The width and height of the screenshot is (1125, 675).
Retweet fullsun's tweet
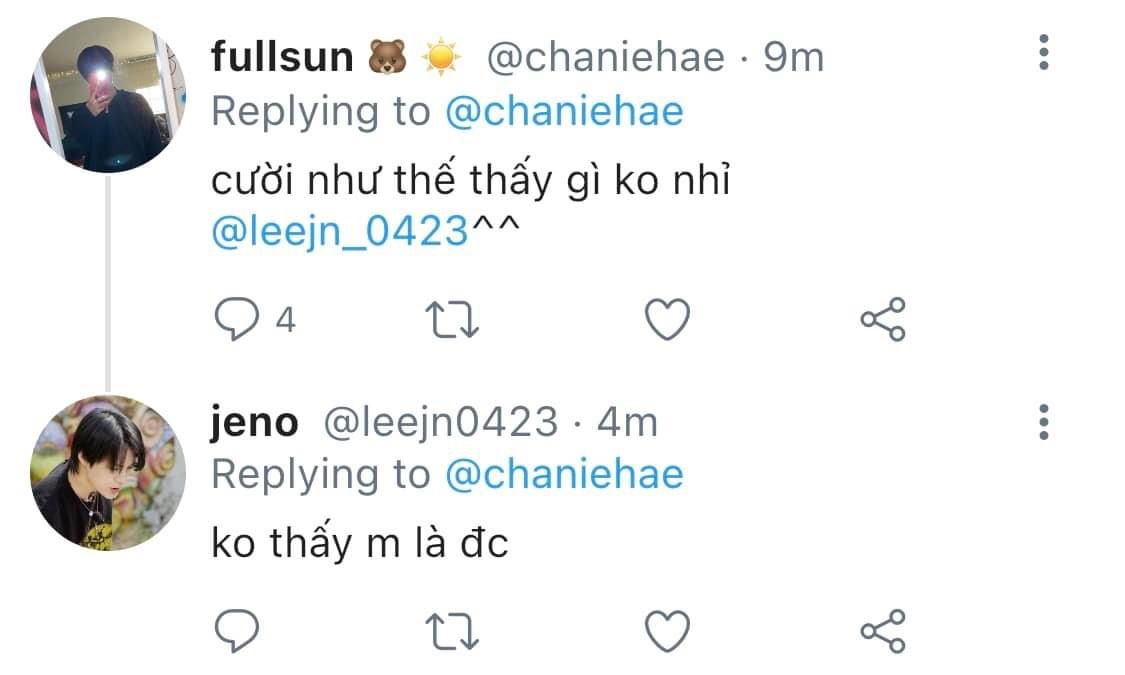454,320
